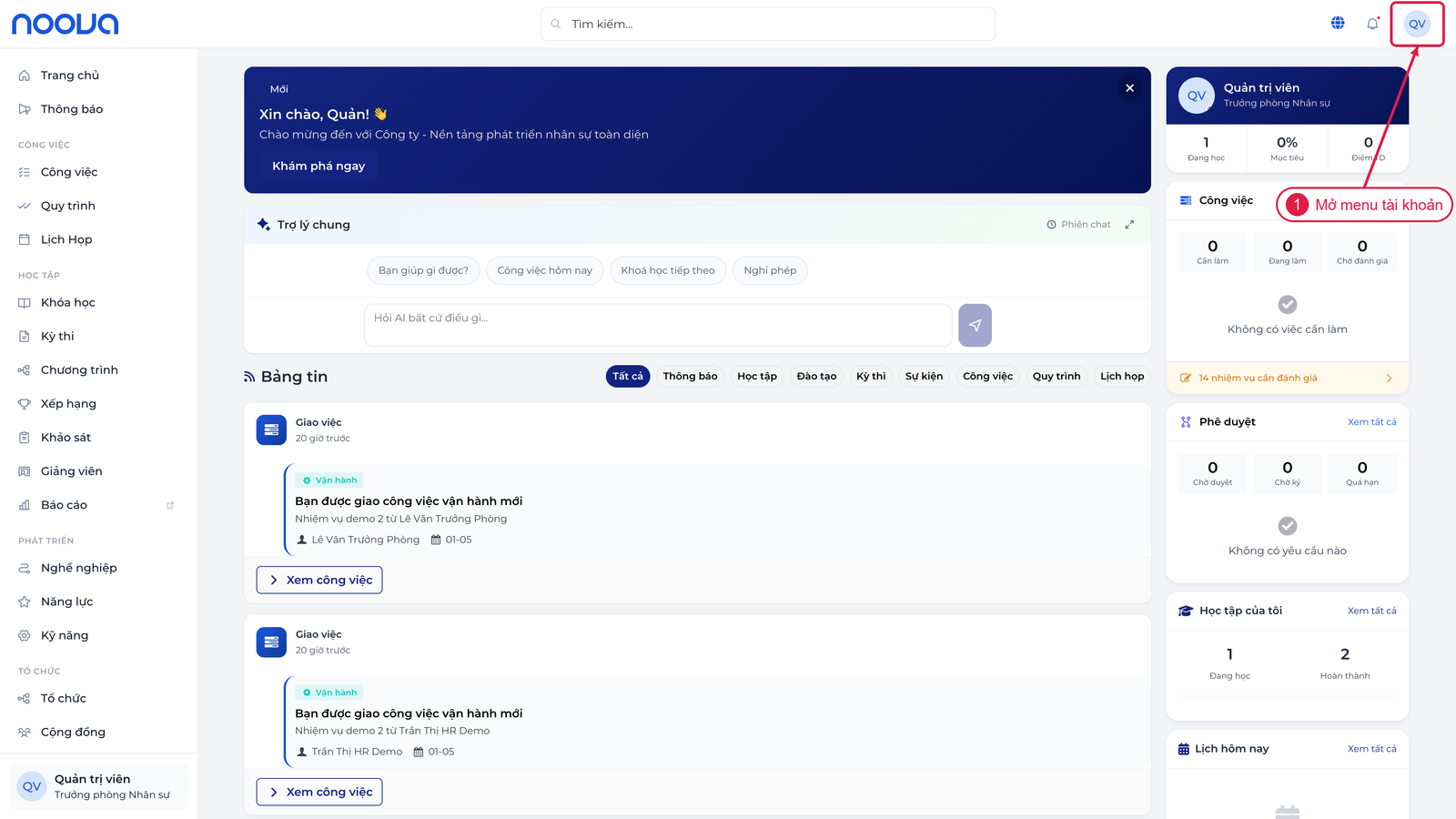Click the Khám phá ngay button

click(318, 166)
